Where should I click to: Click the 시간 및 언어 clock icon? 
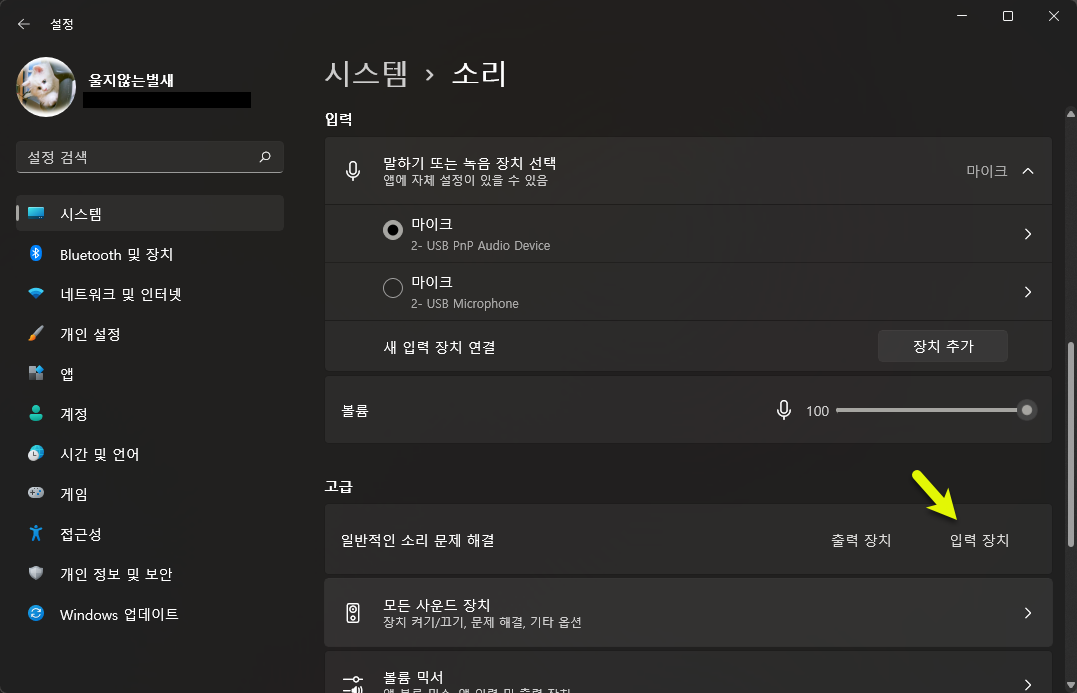click(36, 453)
